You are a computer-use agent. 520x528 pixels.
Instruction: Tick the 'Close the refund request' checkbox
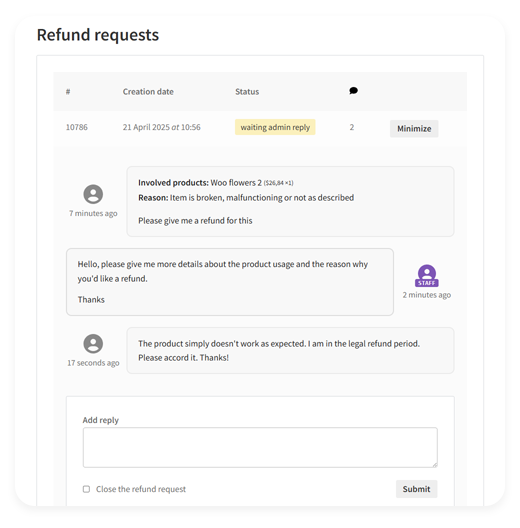point(87,489)
